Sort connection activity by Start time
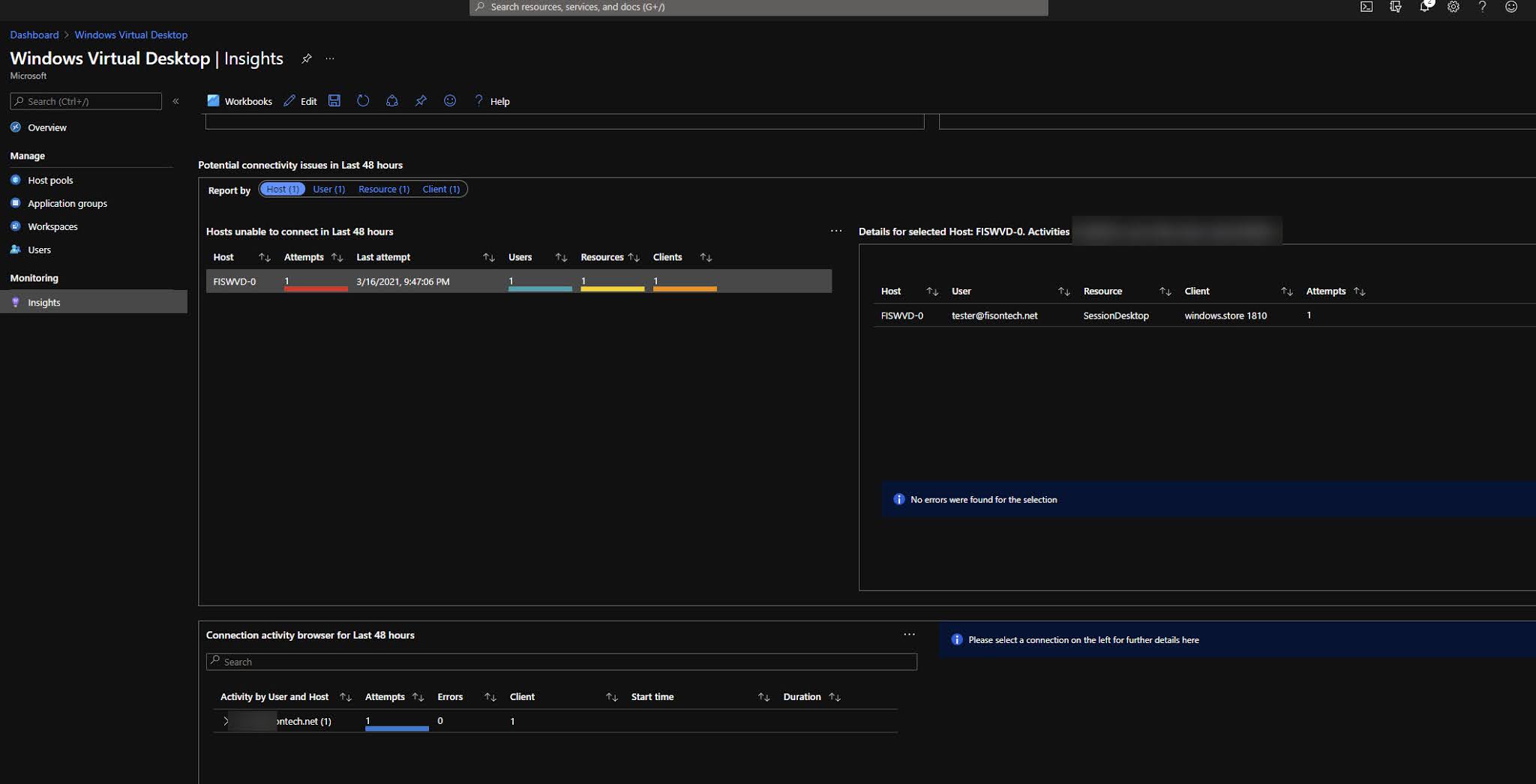1536x784 pixels. pyautogui.click(x=763, y=697)
